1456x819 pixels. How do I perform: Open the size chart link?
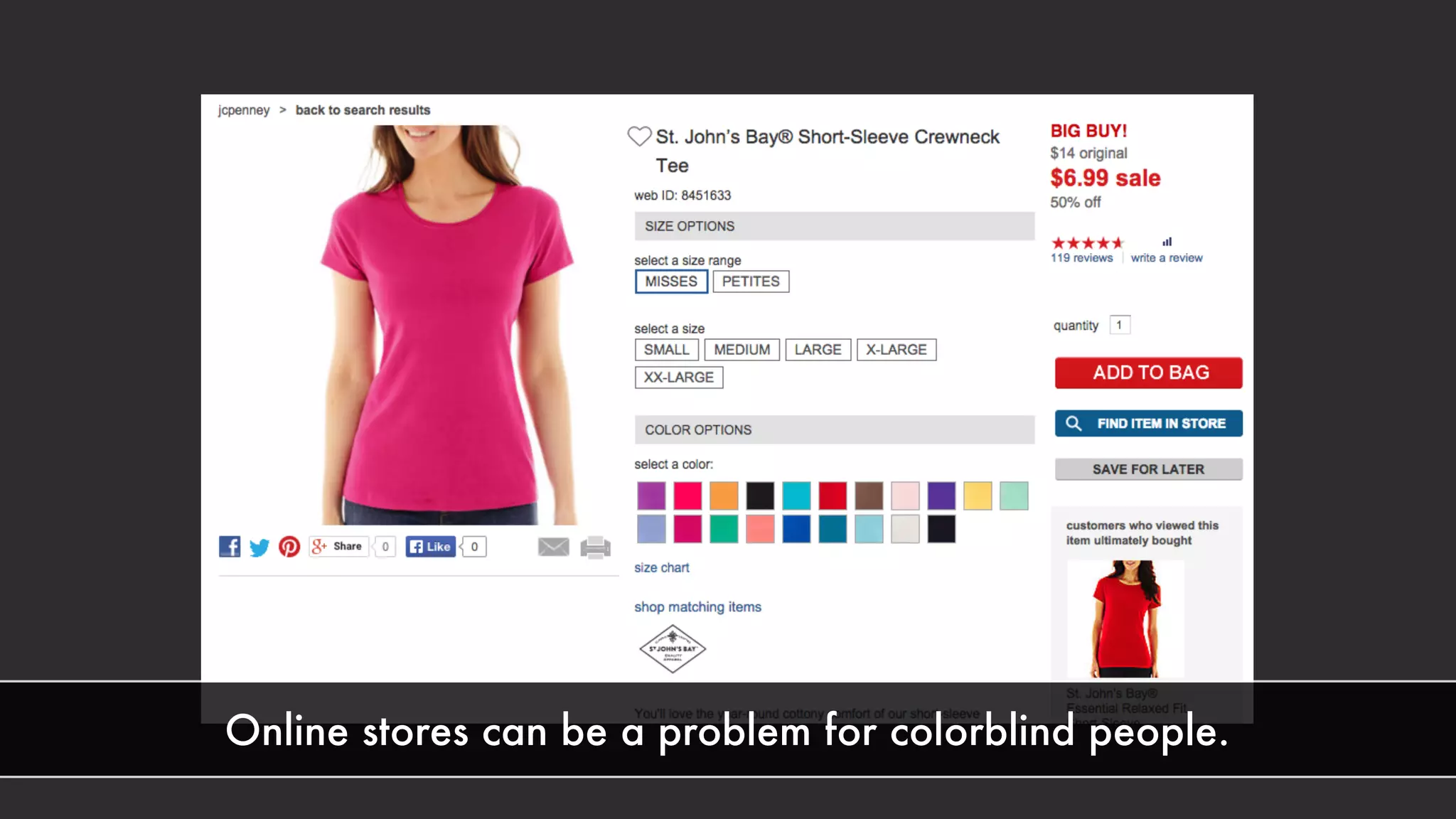(x=662, y=568)
